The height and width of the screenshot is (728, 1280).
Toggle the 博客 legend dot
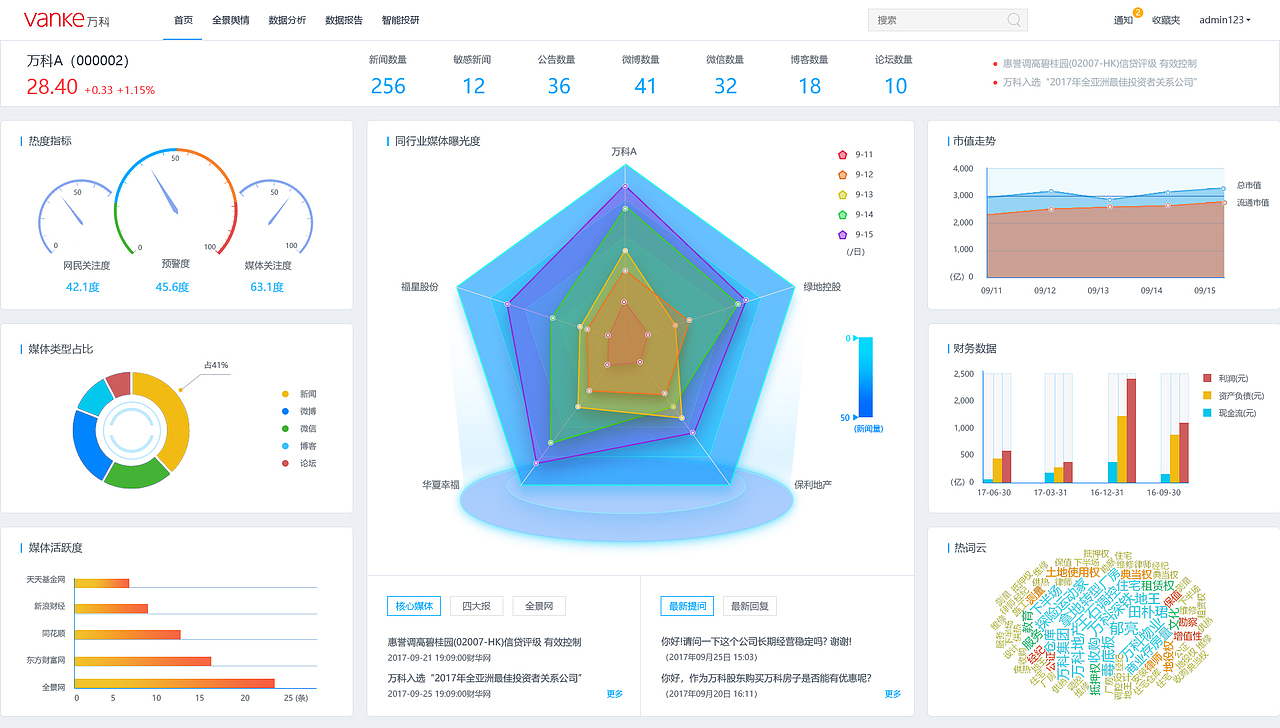tap(285, 446)
